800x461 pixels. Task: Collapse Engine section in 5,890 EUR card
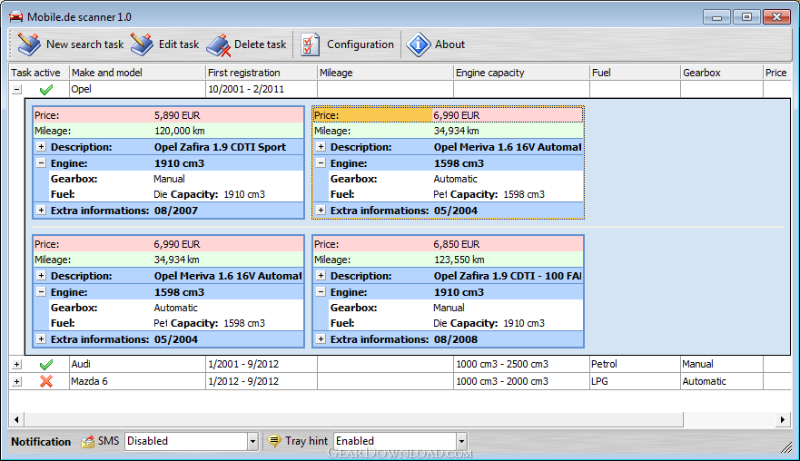pos(41,163)
